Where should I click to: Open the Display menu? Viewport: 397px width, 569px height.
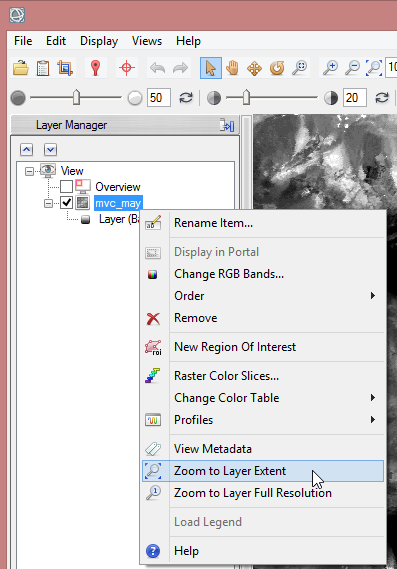(99, 41)
